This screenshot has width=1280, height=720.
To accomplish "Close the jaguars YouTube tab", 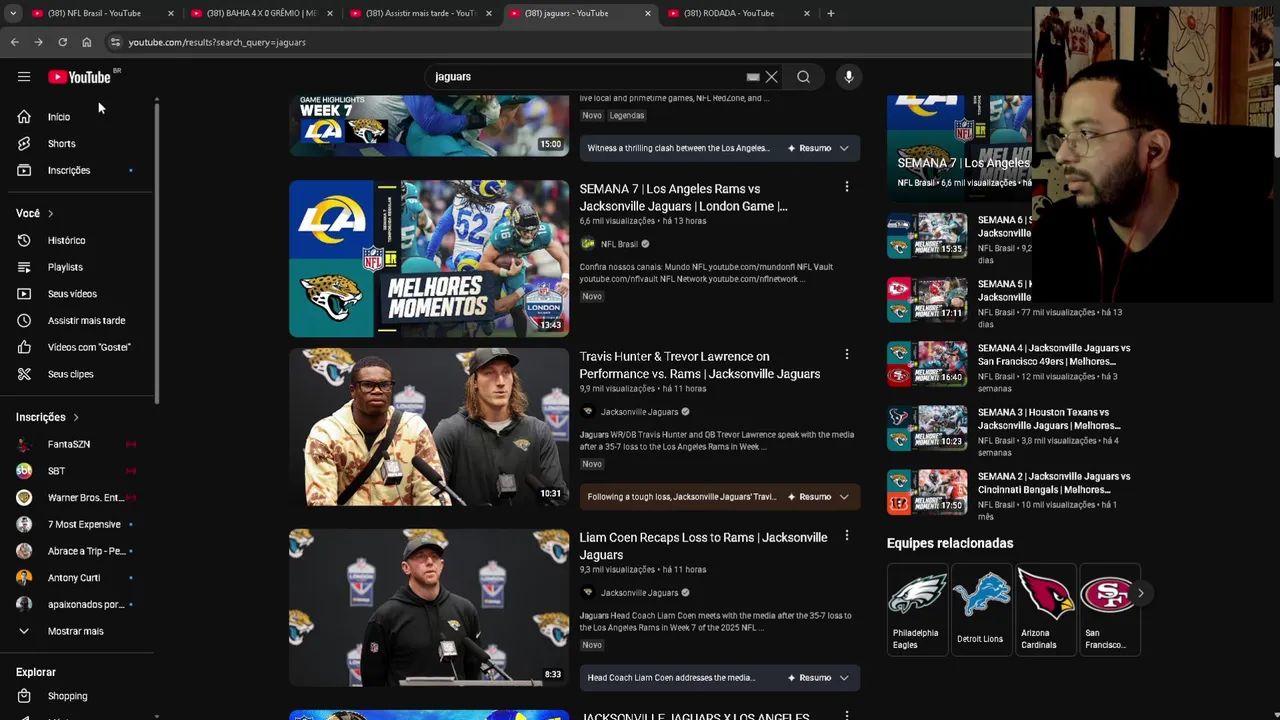I will pos(647,13).
